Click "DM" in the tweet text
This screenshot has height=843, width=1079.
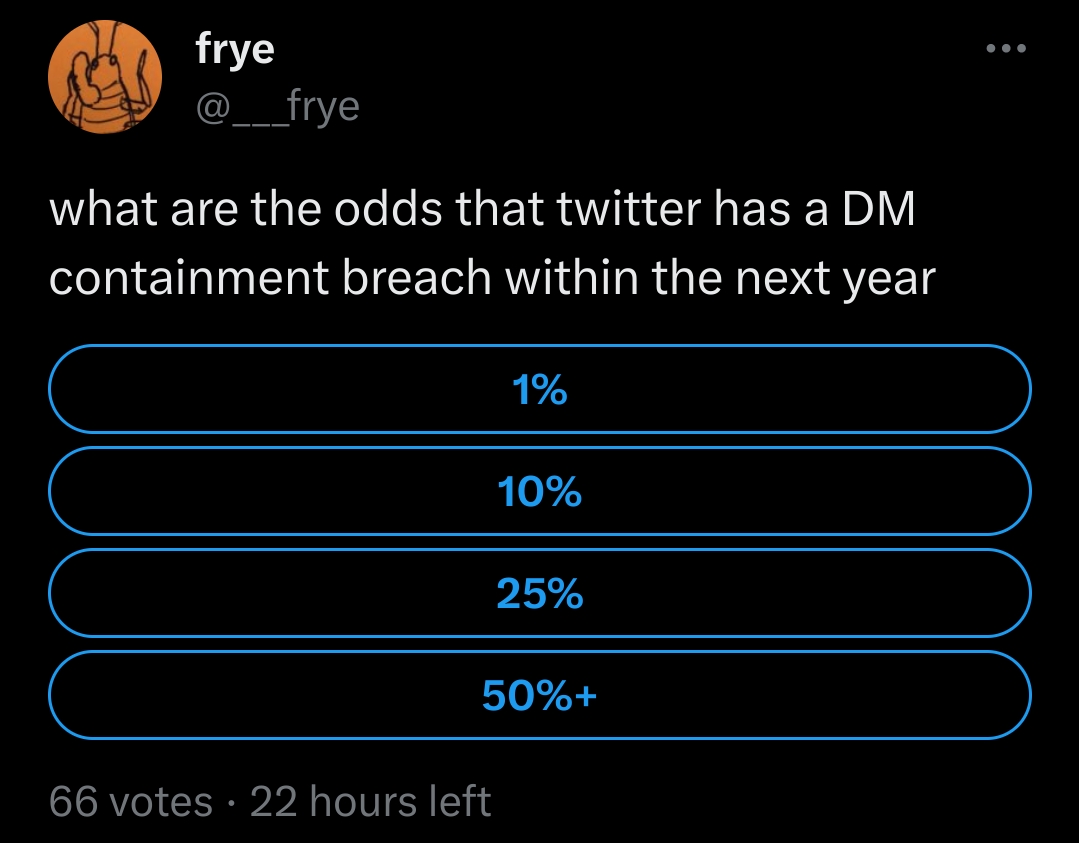[x=879, y=211]
